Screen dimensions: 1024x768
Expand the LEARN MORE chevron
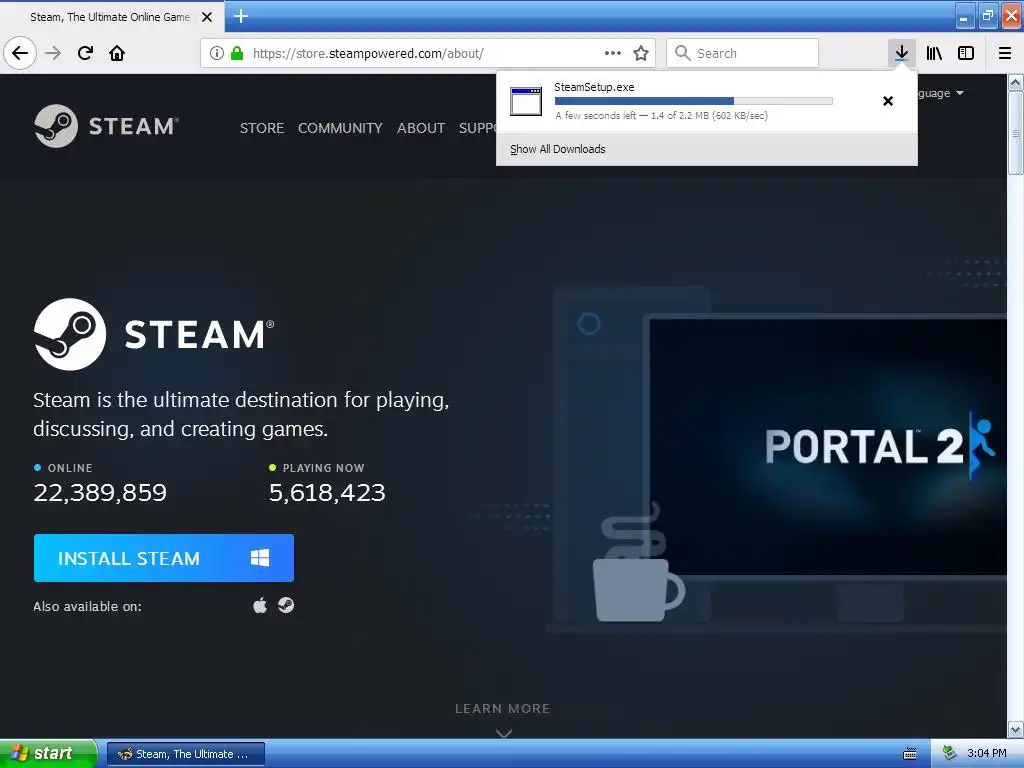pyautogui.click(x=504, y=733)
